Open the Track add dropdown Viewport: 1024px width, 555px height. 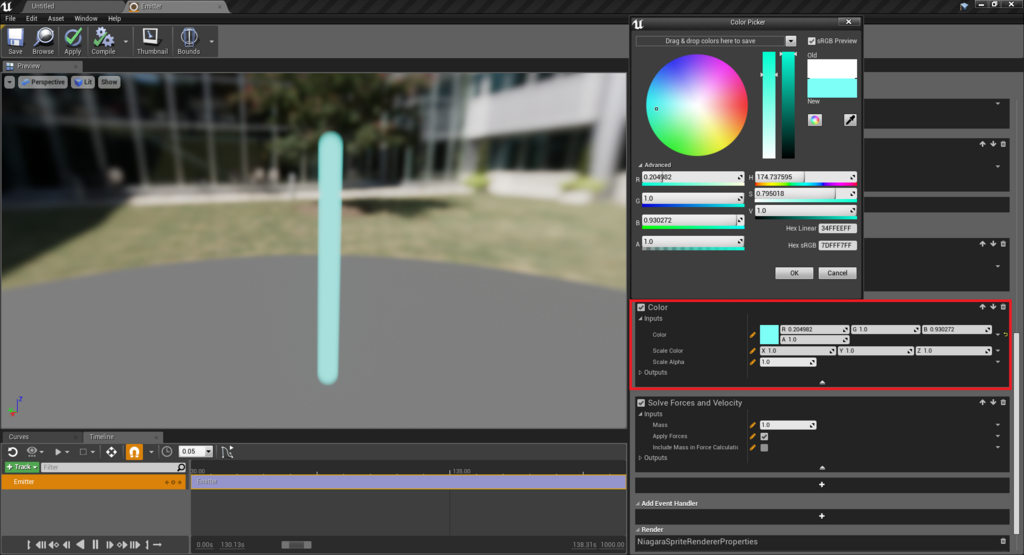click(22, 467)
